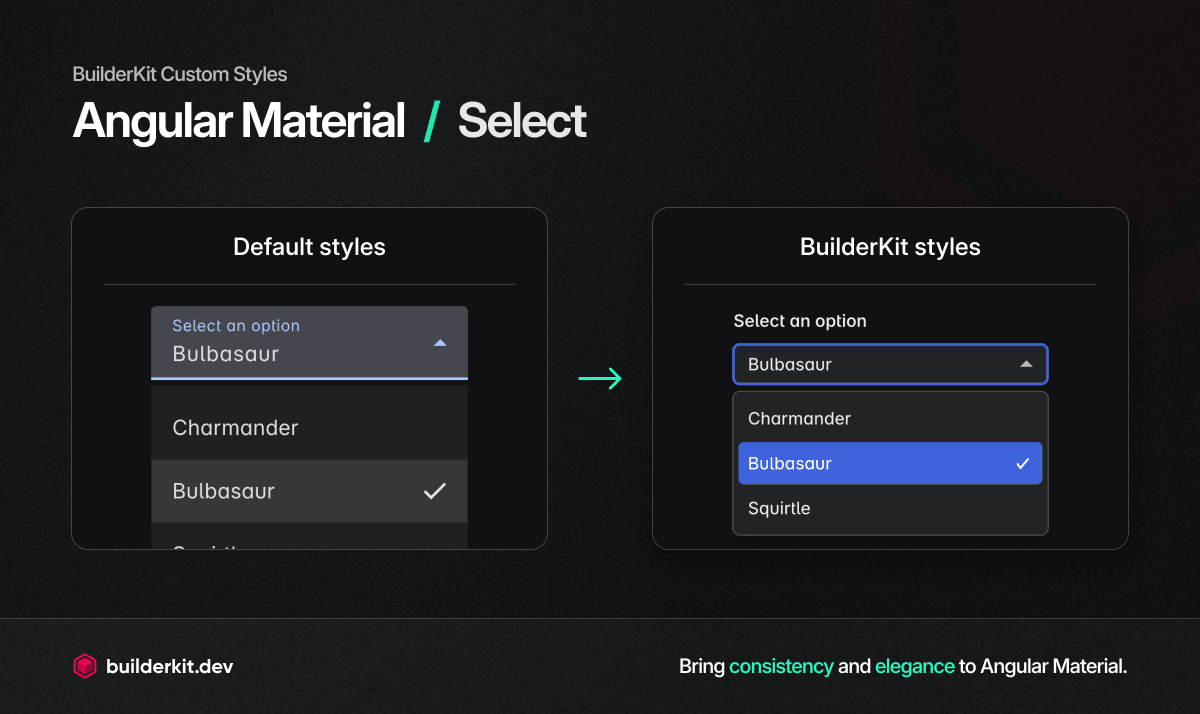Click the 'Angular Material' title text

(239, 121)
